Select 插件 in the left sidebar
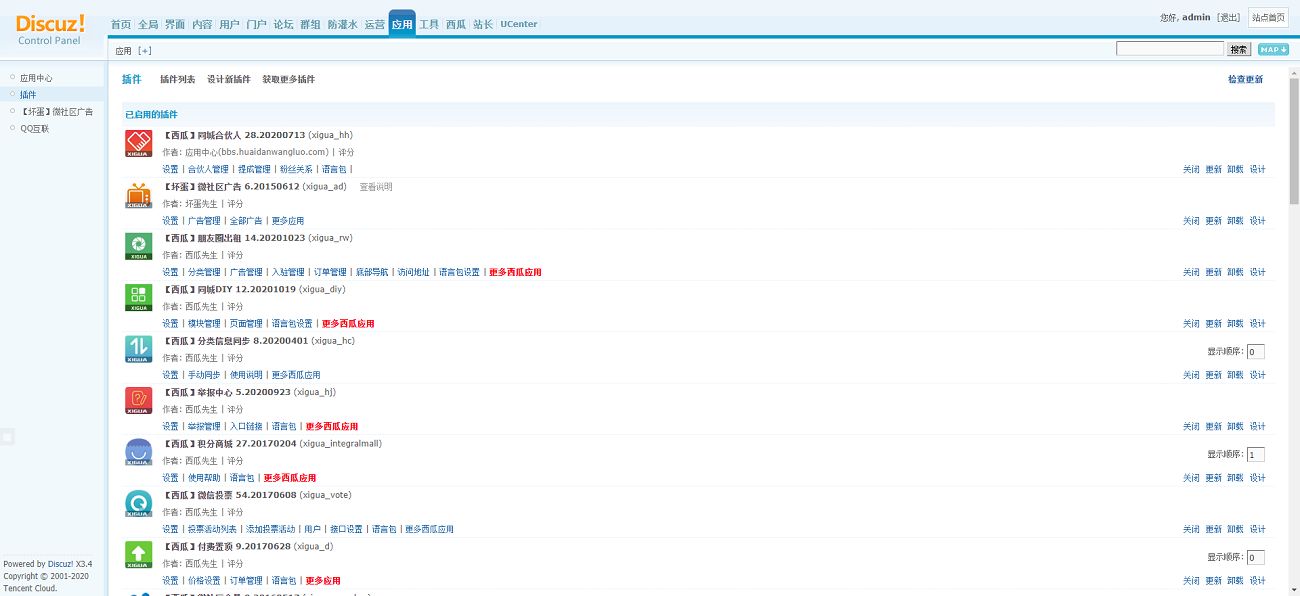 (x=28, y=95)
